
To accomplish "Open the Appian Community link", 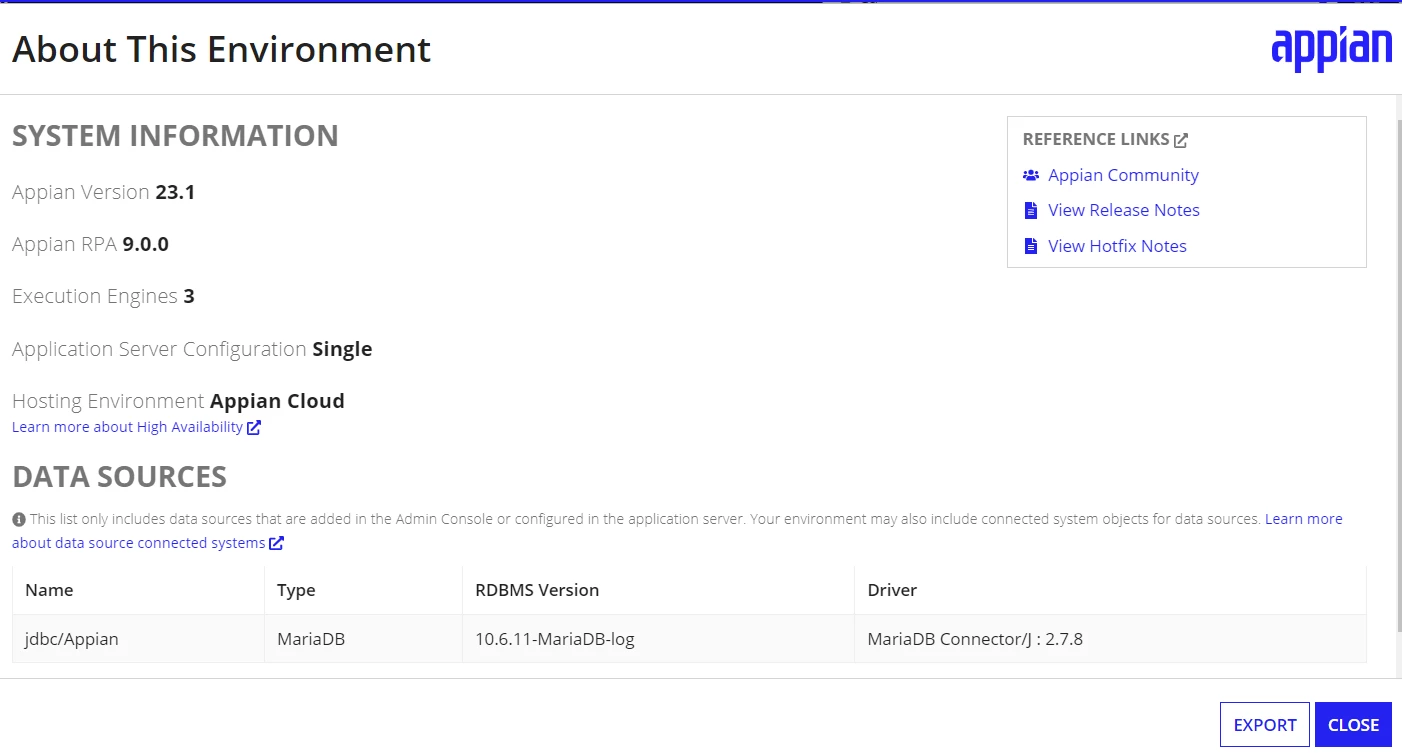I will (x=1123, y=175).
